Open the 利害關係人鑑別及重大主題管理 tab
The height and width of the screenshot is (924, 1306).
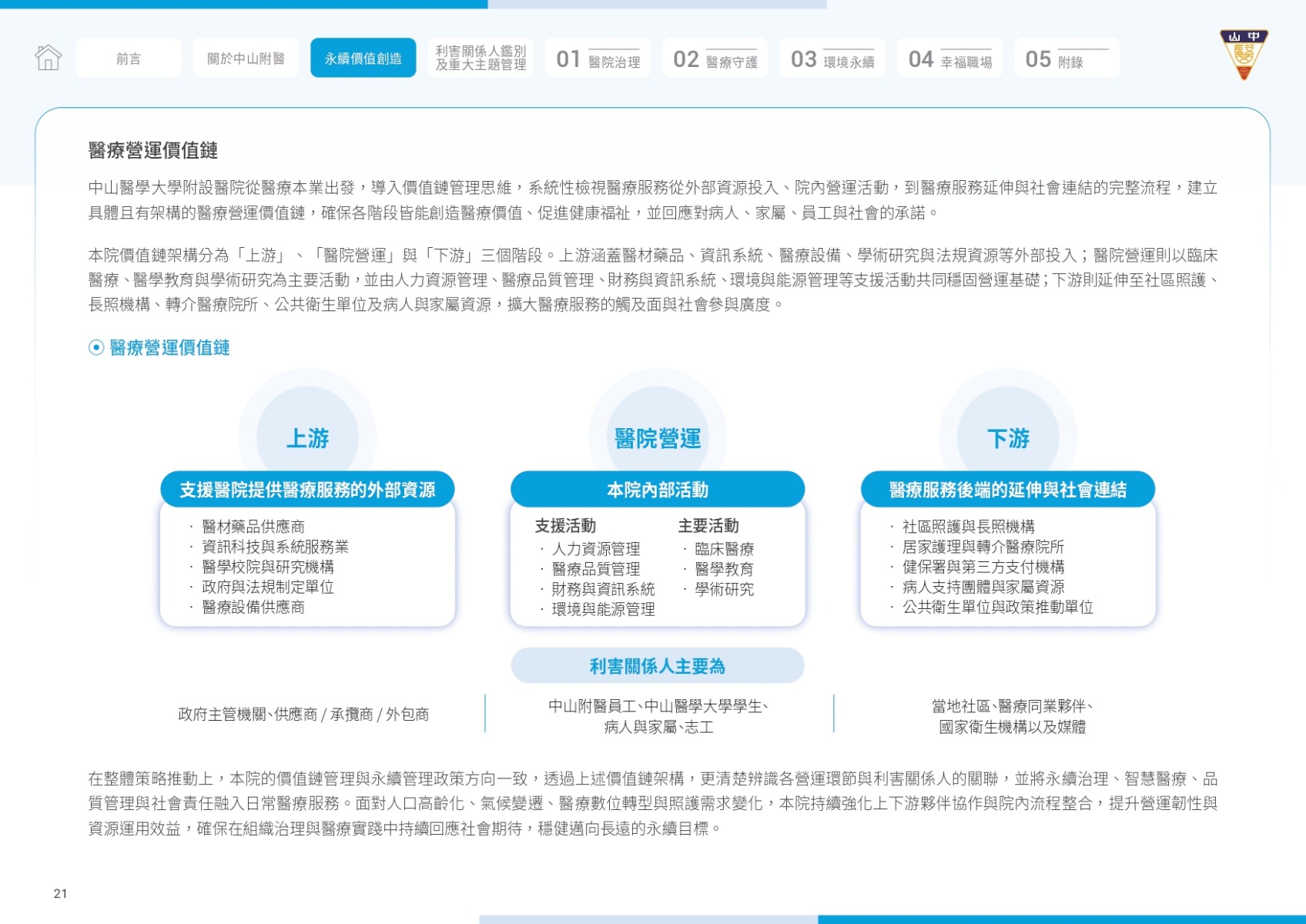point(481,58)
